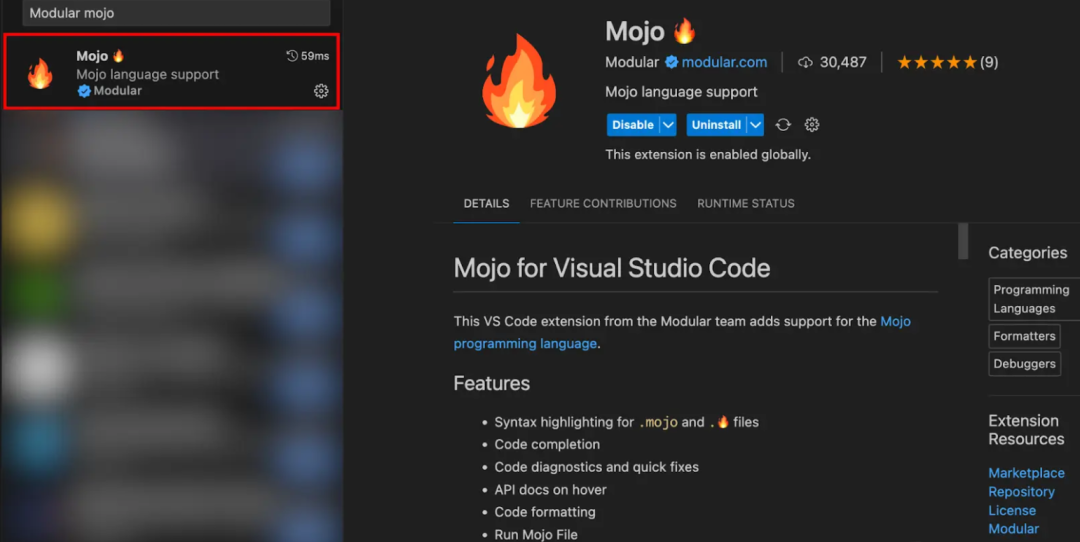
Task: Click the extensions search field
Action: [176, 13]
